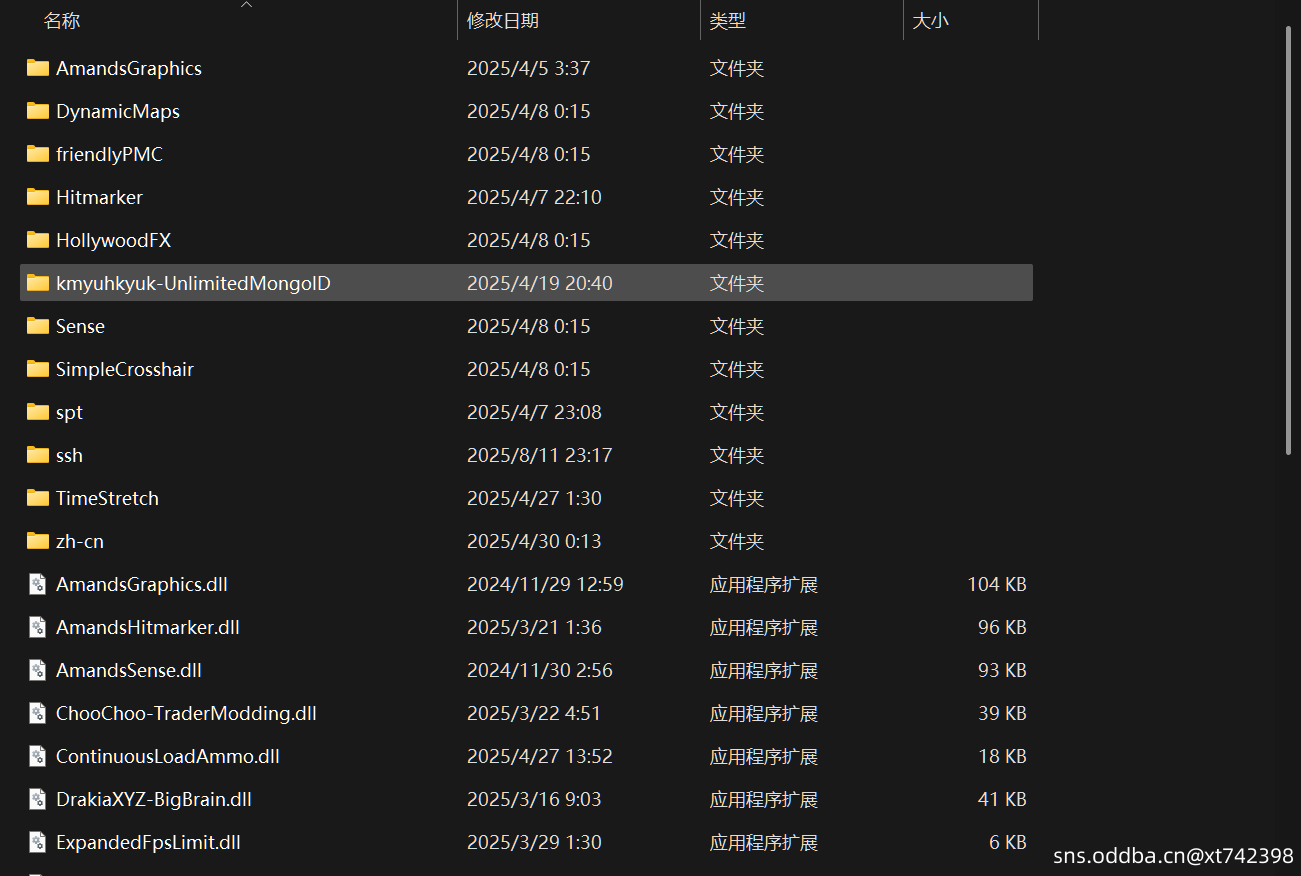
Task: Select the Sense folder name
Action: tap(80, 326)
